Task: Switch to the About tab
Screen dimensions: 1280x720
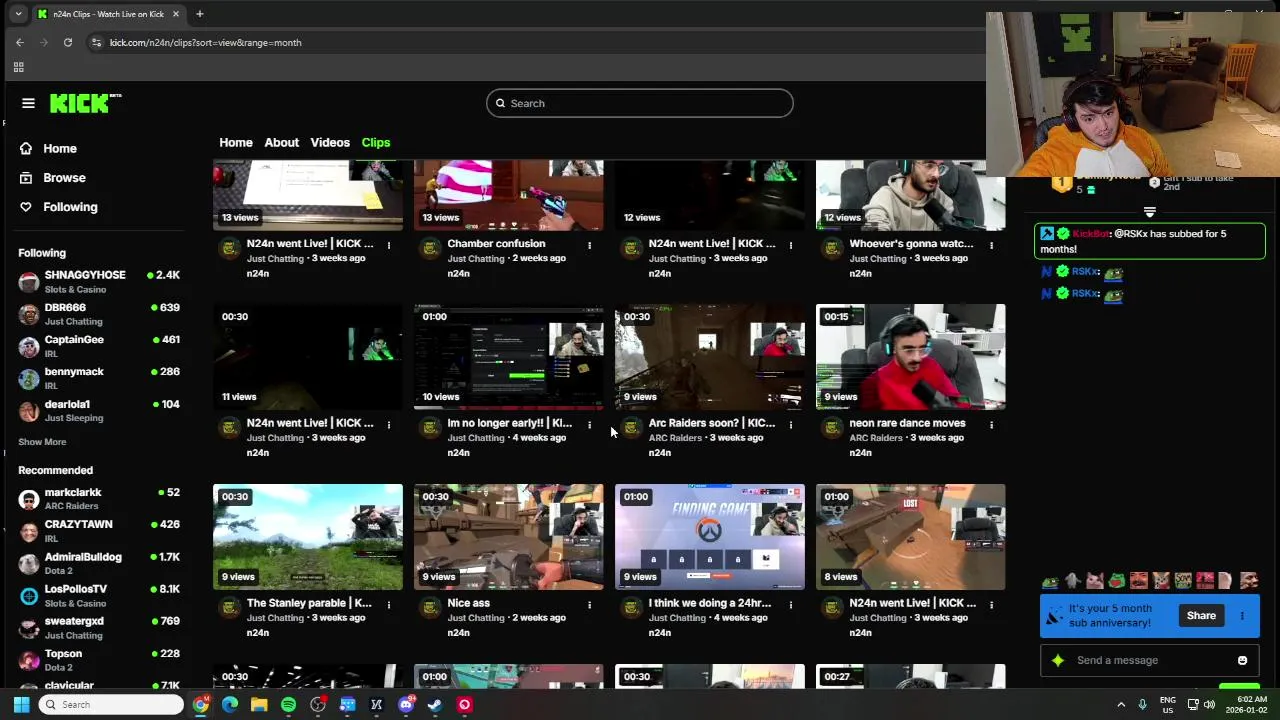Action: click(281, 143)
